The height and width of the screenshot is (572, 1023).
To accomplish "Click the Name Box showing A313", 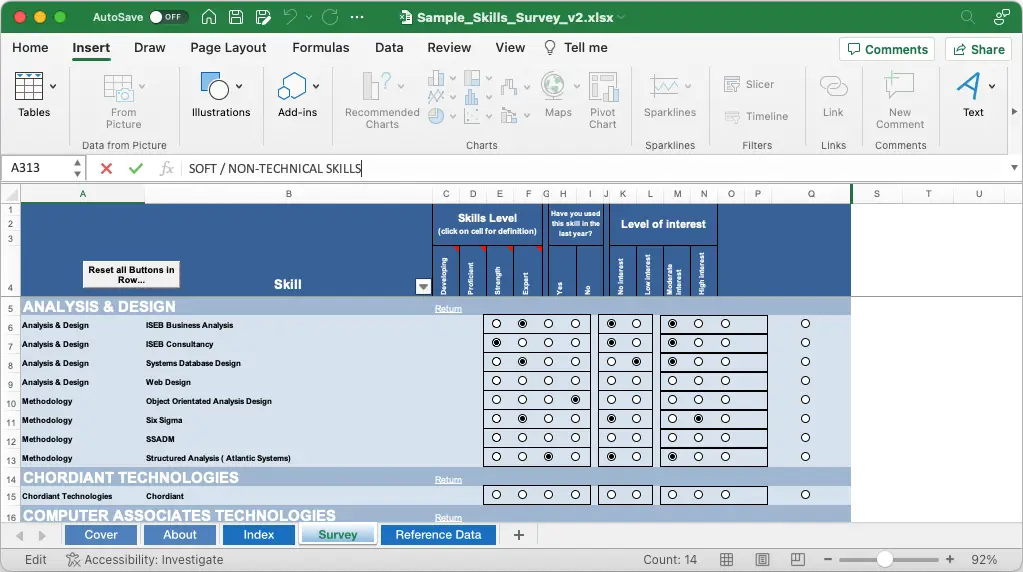I will pos(37,168).
